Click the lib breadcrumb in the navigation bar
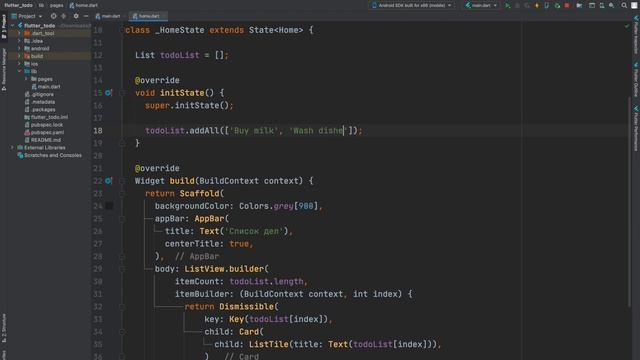640x360 pixels. click(x=41, y=6)
